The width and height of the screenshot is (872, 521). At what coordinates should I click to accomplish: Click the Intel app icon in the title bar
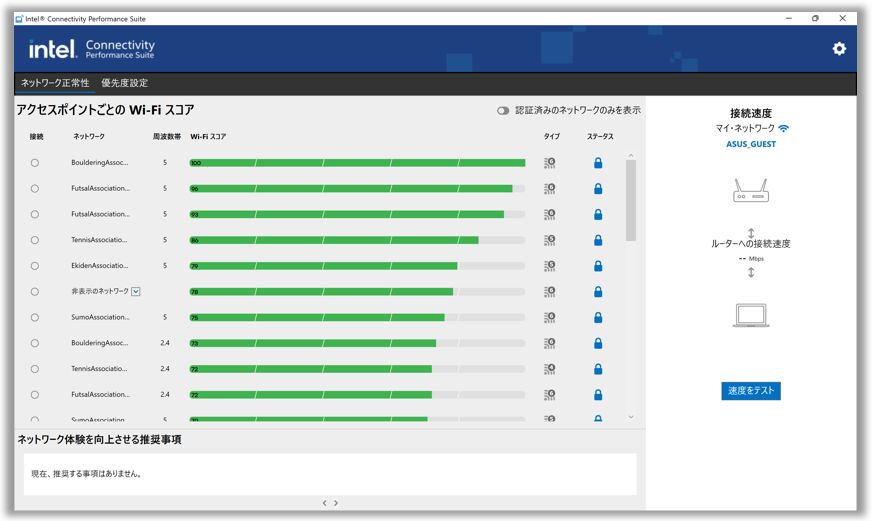(x=19, y=18)
